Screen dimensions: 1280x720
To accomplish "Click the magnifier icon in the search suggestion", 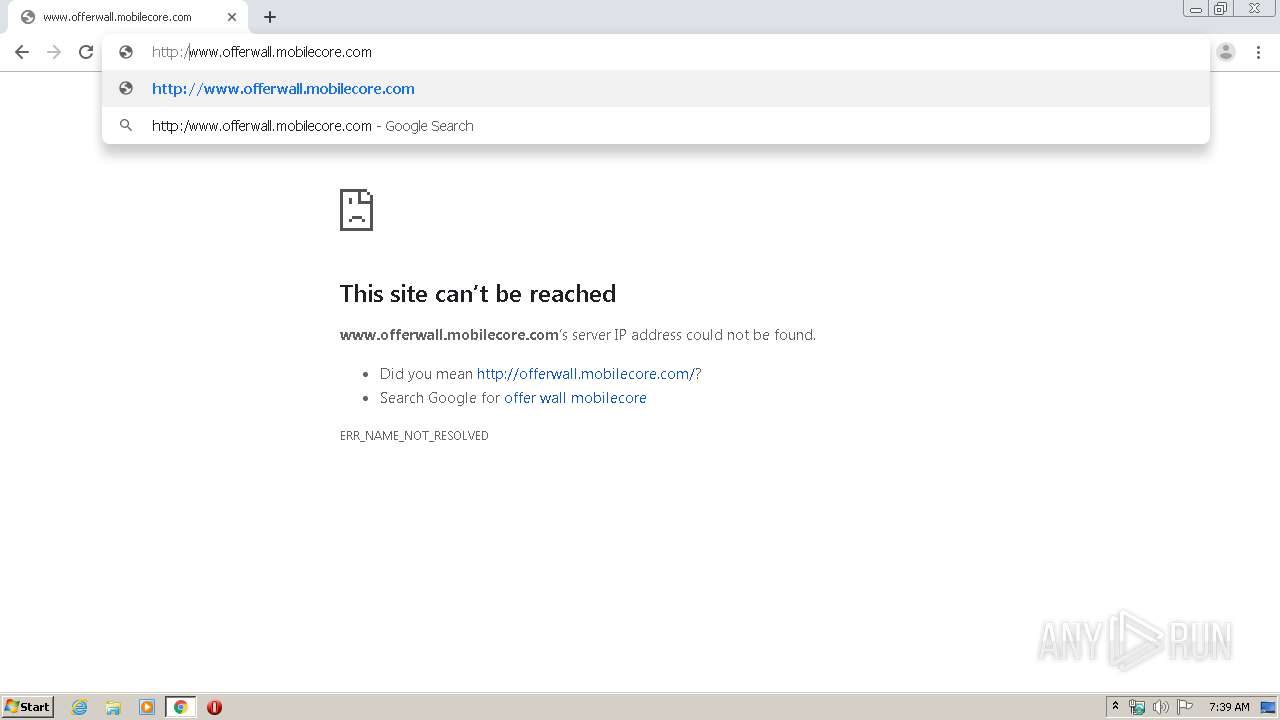I will 126,126.
